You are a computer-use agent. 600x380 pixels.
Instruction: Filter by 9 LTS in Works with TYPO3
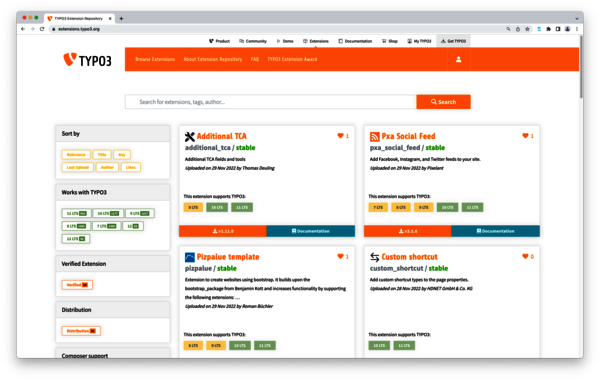[140, 213]
